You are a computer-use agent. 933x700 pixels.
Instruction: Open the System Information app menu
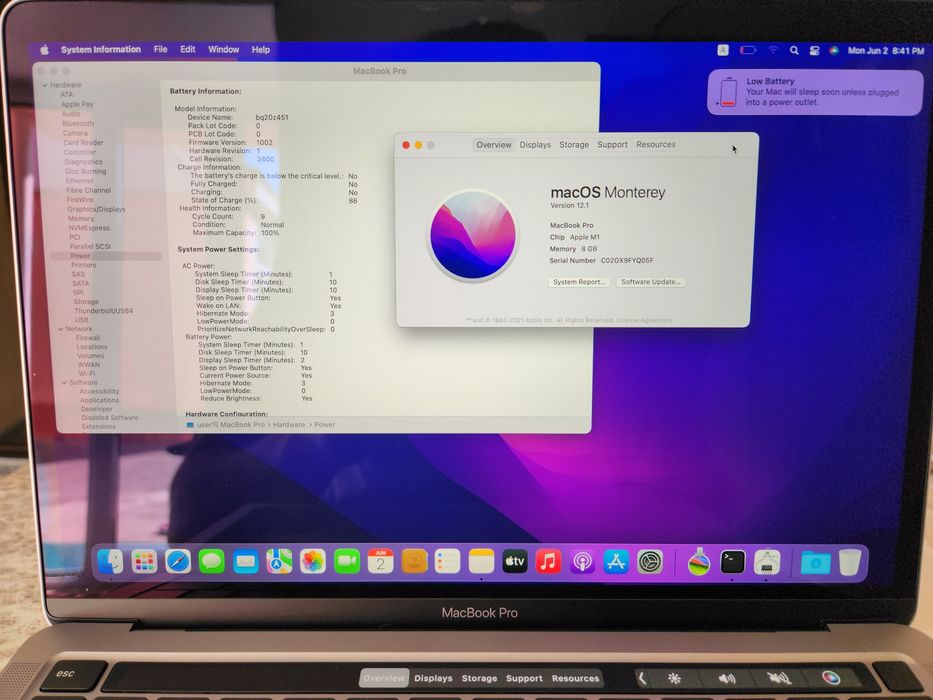pos(101,49)
